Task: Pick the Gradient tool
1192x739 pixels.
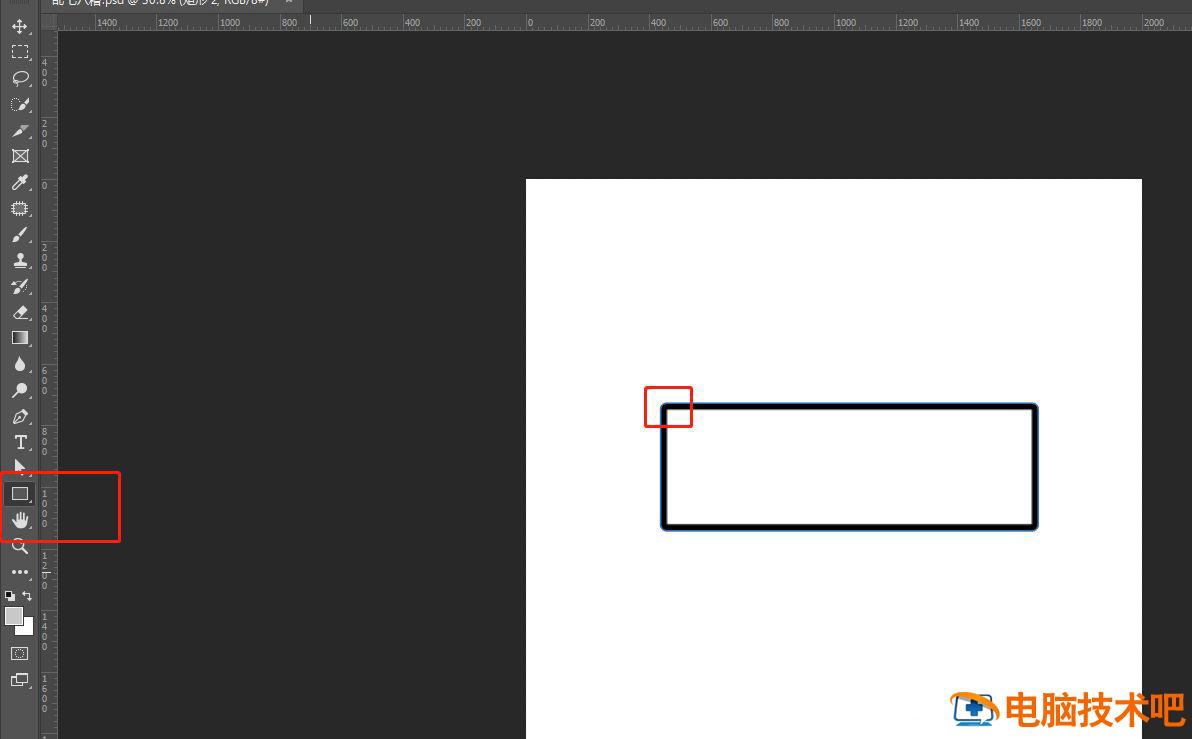Action: point(19,338)
